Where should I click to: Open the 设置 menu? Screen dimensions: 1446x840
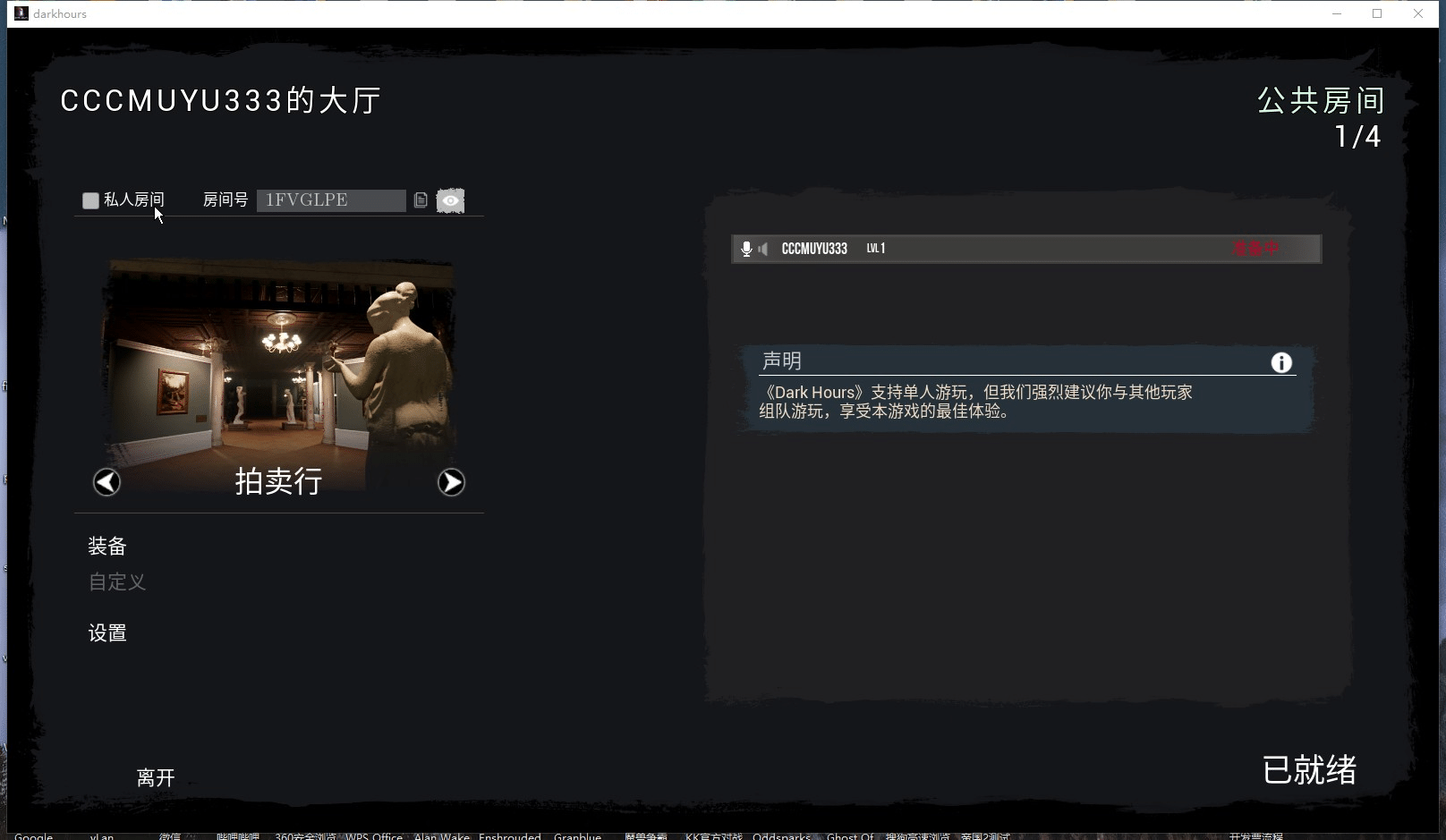coord(107,633)
